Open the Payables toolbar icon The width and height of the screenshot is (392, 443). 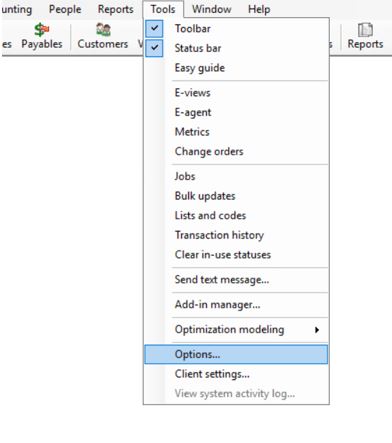(x=42, y=36)
